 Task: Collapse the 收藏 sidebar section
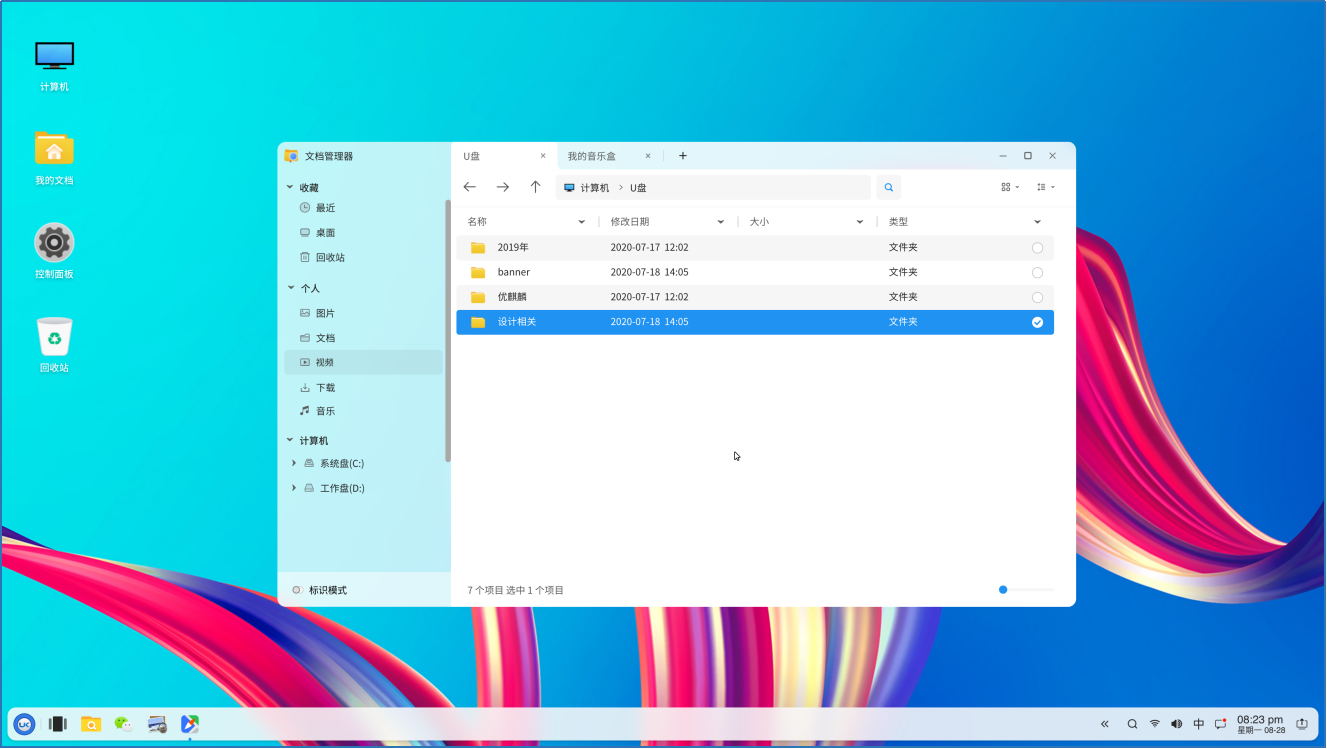[290, 188]
